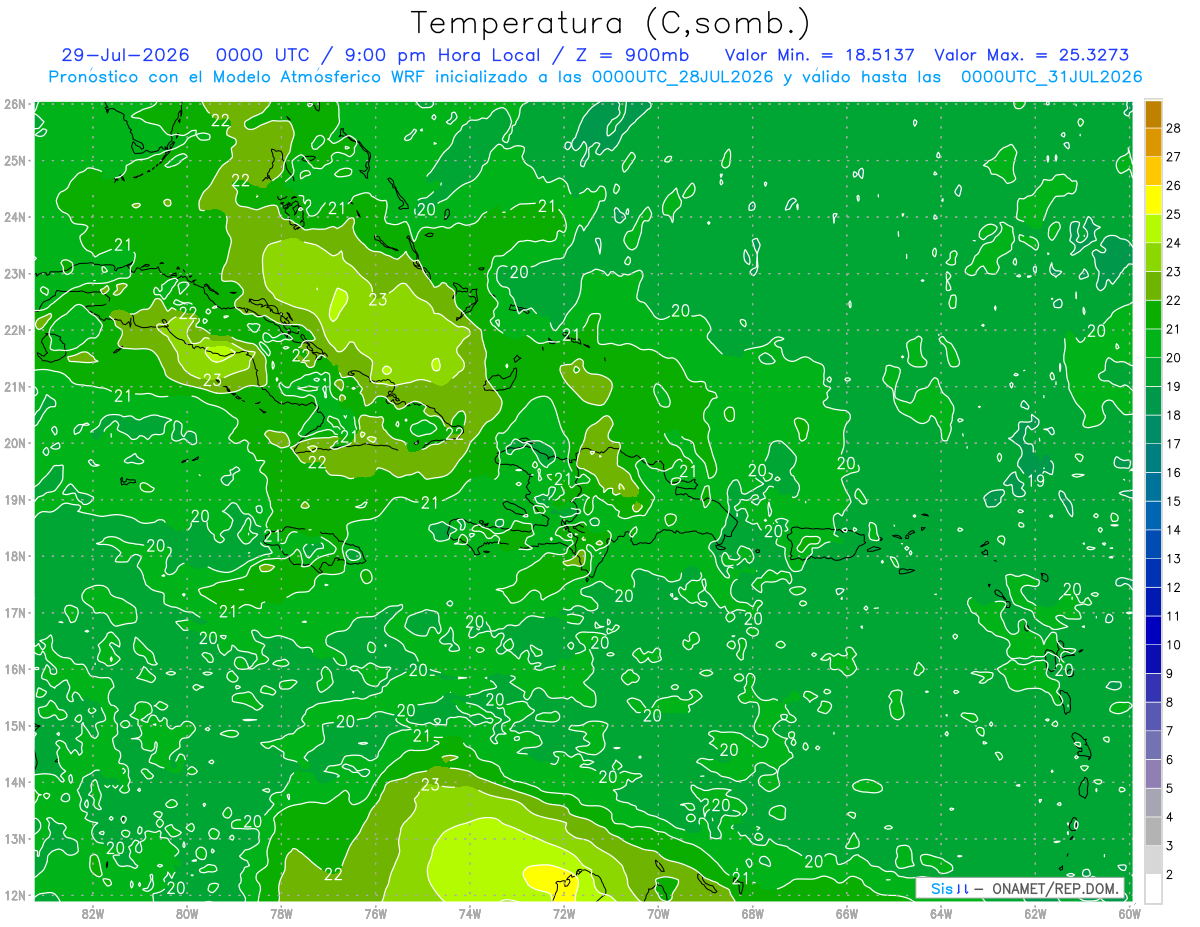Click the legend value label '7'
The width and height of the screenshot is (1200, 927).
tap(1170, 732)
